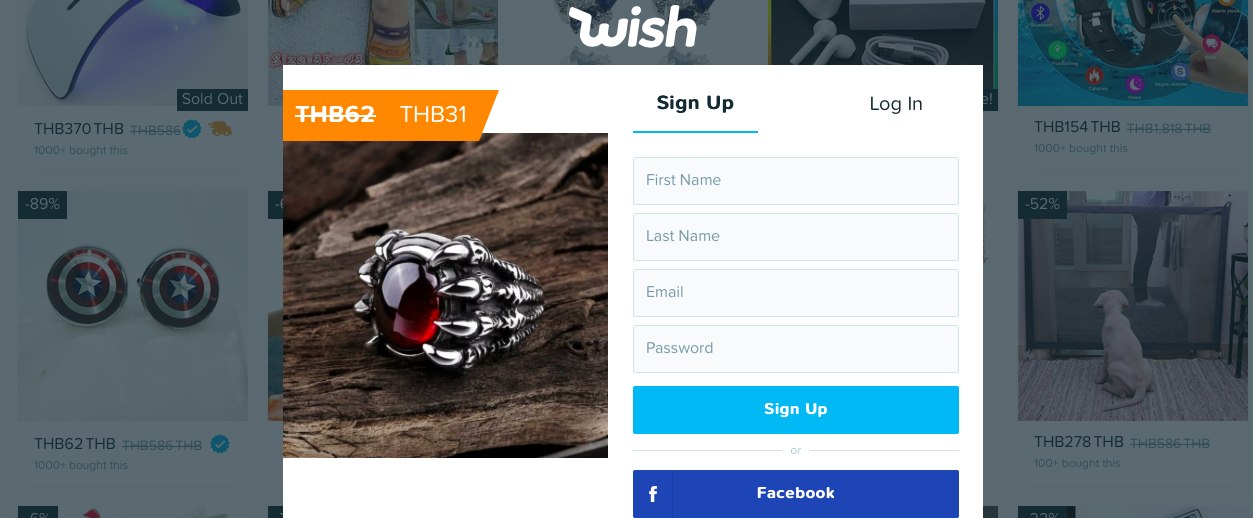The height and width of the screenshot is (518, 1253).
Task: Switch to the Log In tab
Action: [896, 104]
